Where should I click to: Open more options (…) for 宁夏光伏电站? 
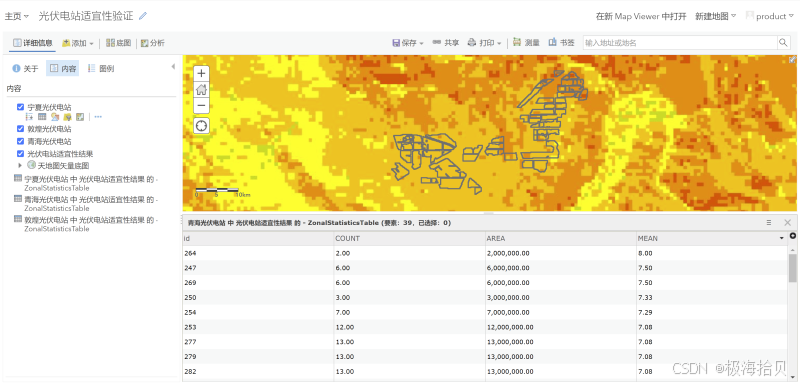98,117
